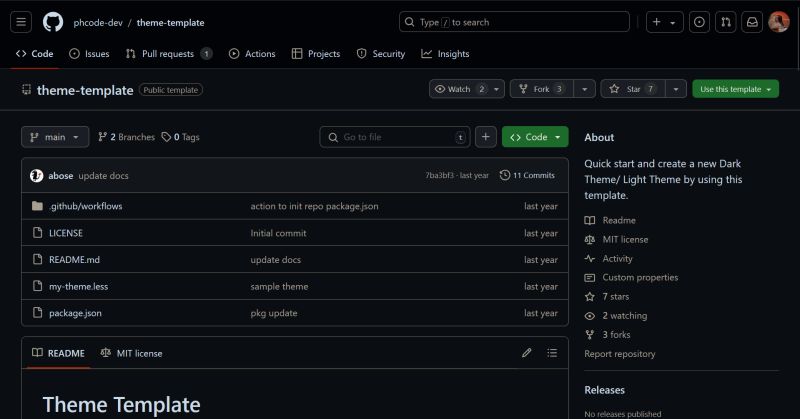Open the theme-template breadcrumb link

[170, 22]
